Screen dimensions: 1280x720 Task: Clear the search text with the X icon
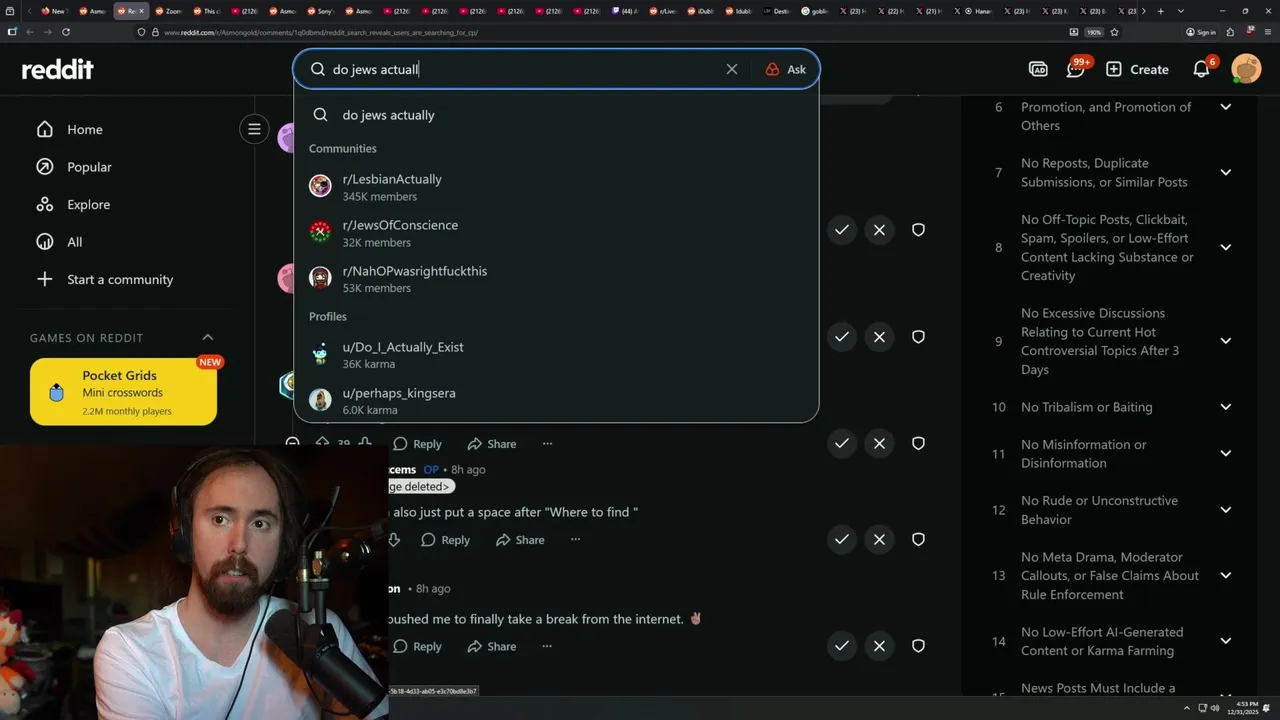[732, 69]
